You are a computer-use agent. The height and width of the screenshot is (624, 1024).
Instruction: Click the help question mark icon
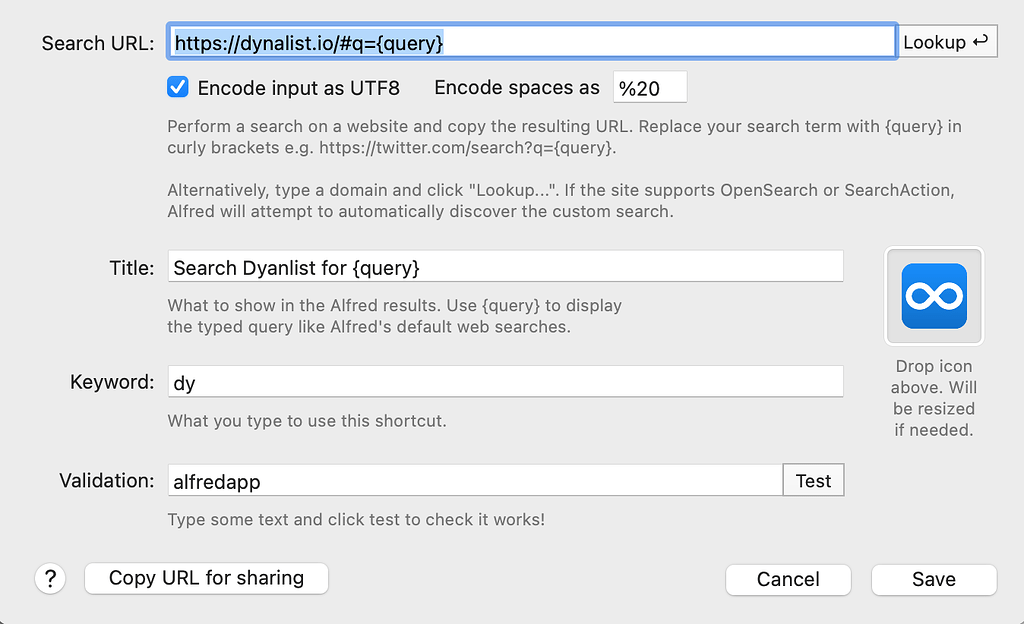coord(50,579)
